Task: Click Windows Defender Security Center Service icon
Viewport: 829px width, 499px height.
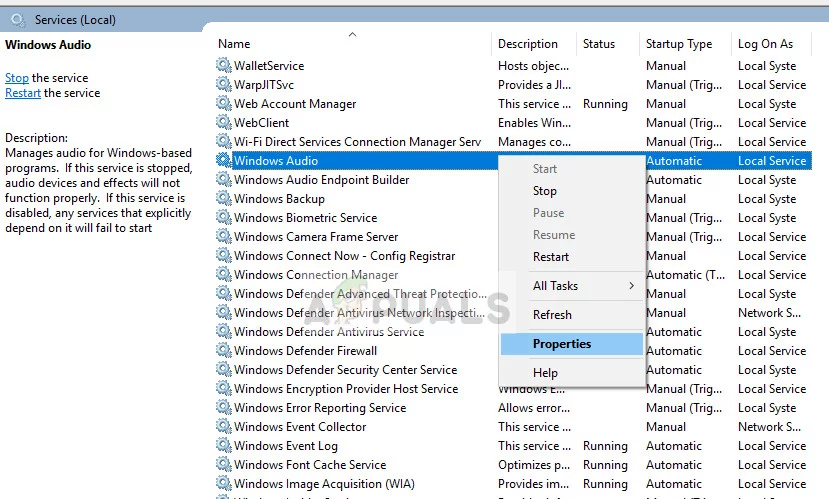Action: point(224,369)
